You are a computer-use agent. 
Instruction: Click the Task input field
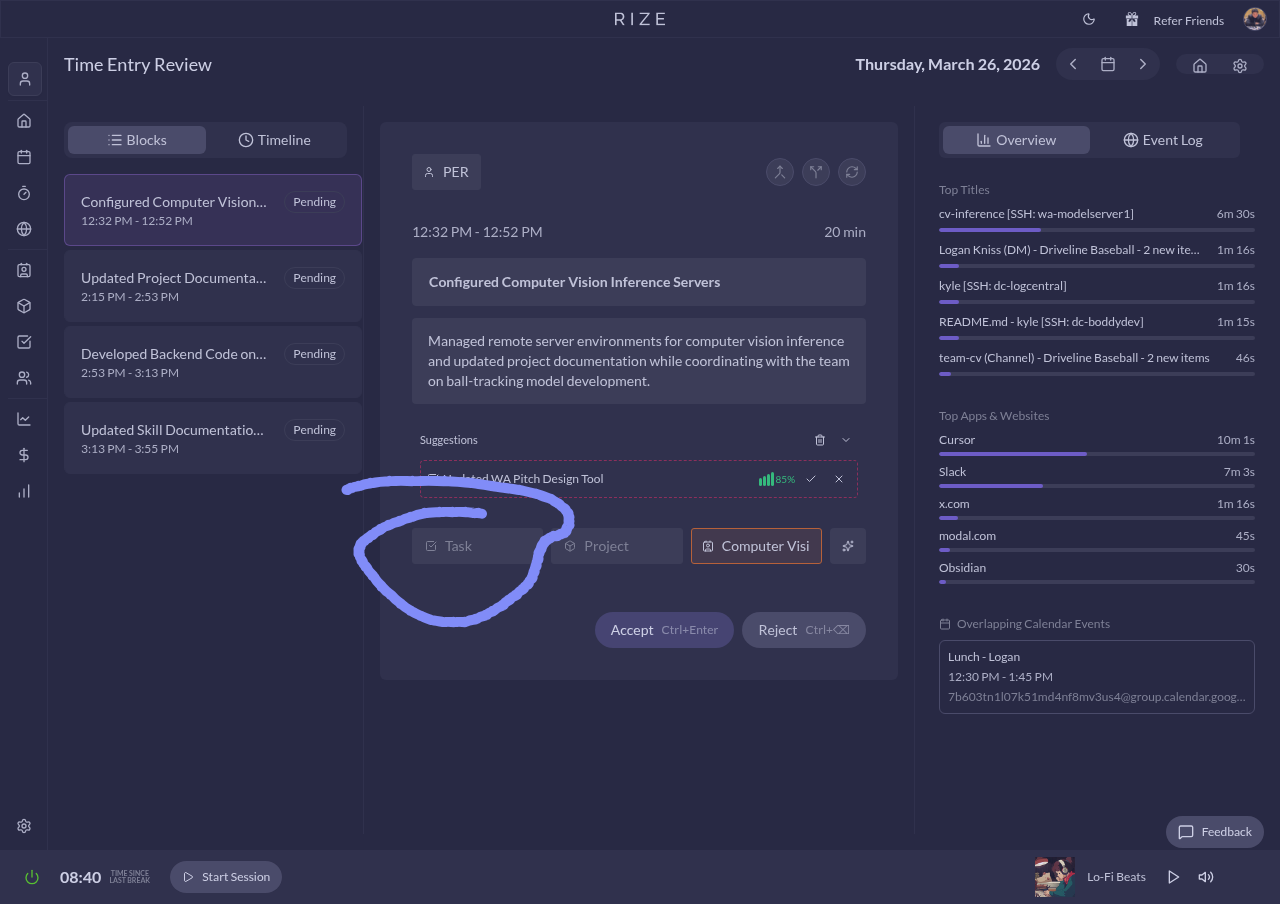[x=477, y=546]
